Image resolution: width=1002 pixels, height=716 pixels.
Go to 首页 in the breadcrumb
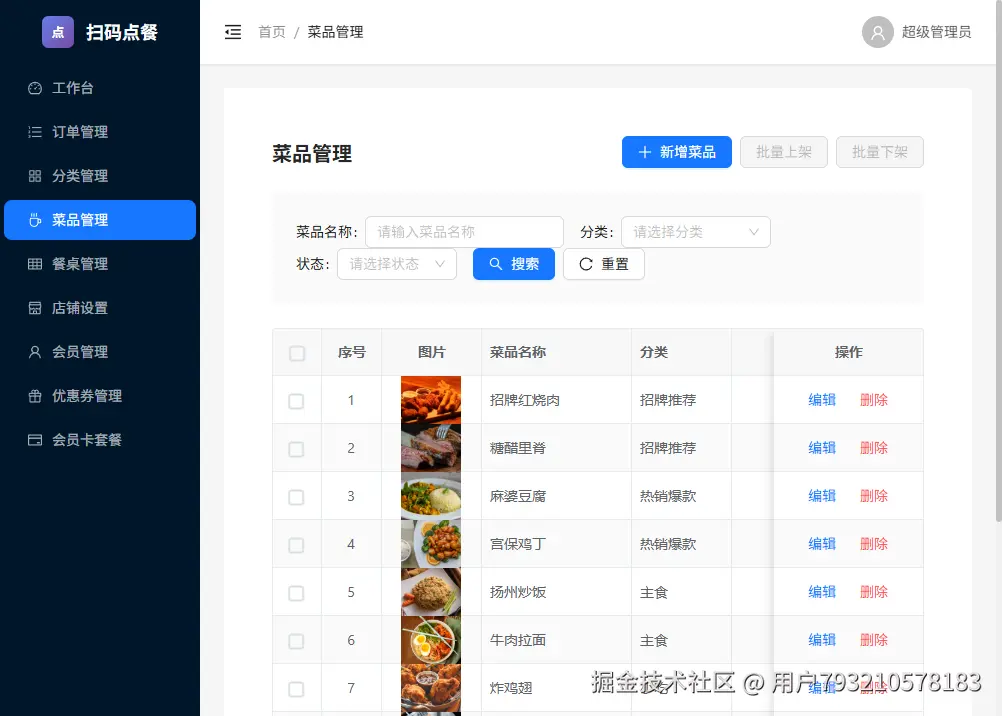click(x=271, y=31)
